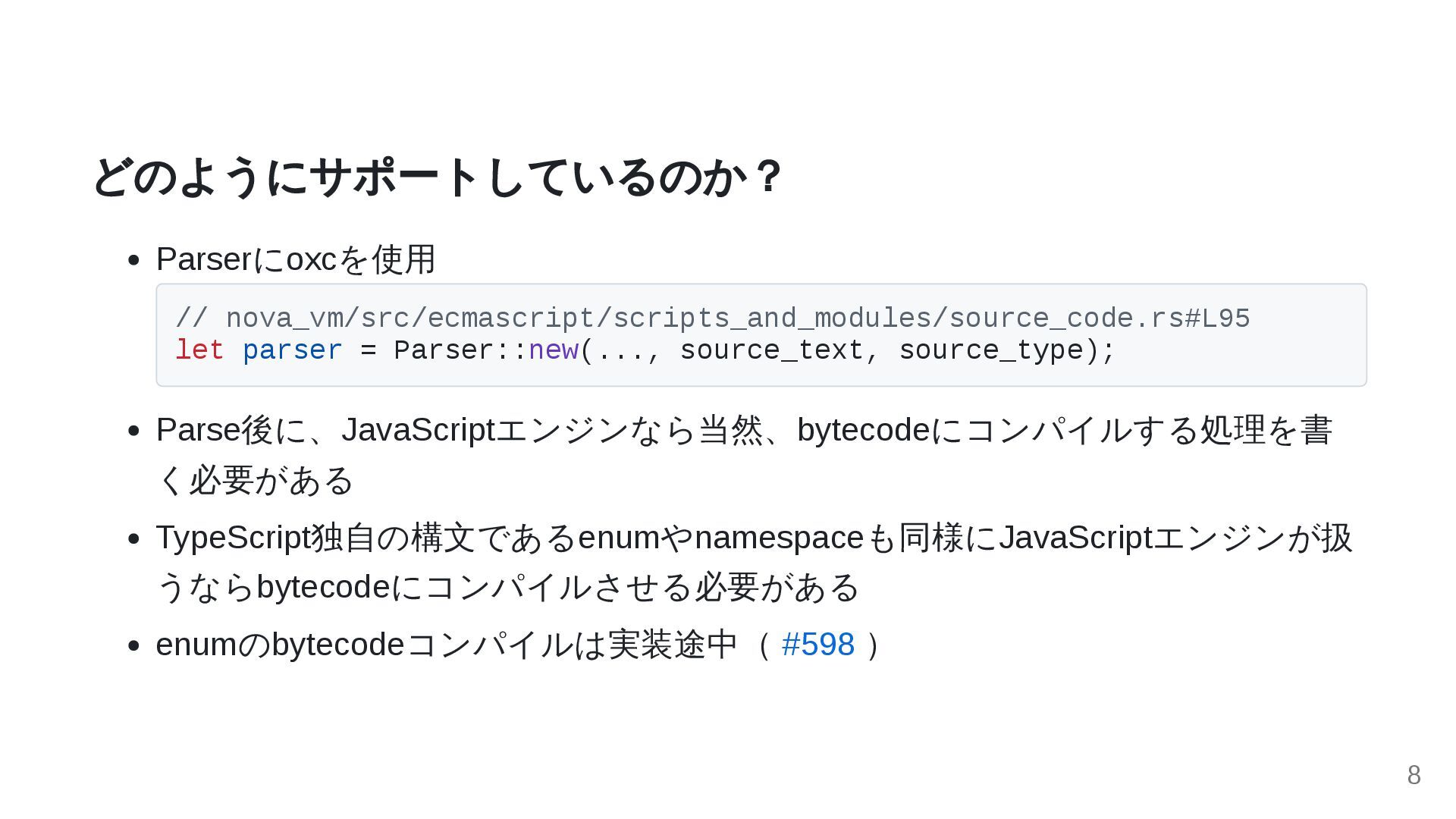This screenshot has height=819, width=1456.
Task: Click the page number 8
Action: pyautogui.click(x=1414, y=775)
